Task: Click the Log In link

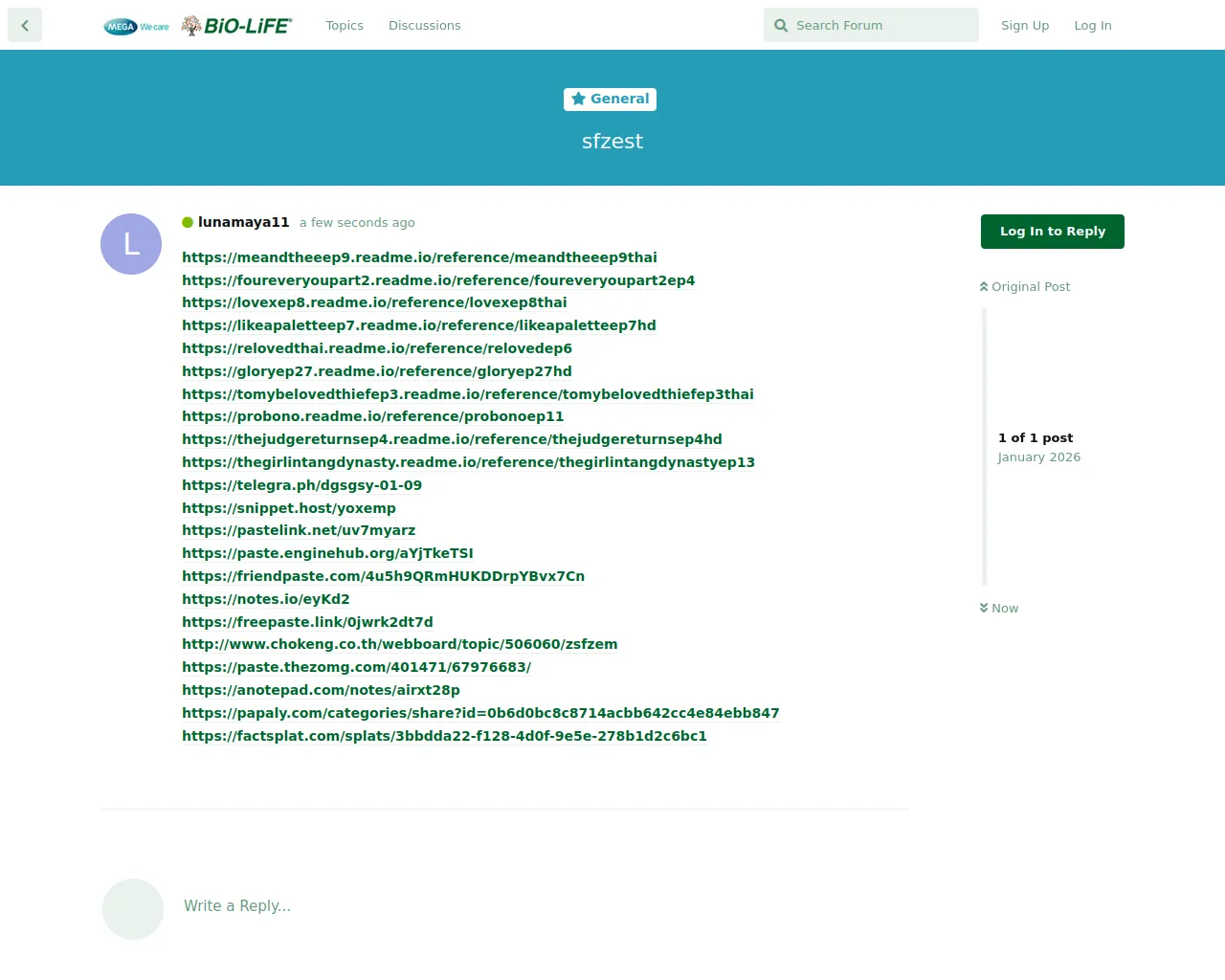Action: (x=1092, y=26)
